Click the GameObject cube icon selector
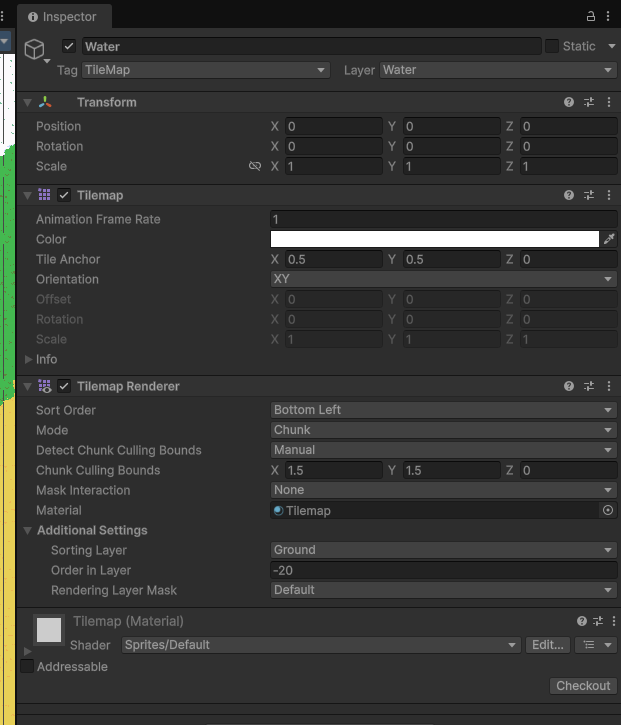The image size is (621, 725). tap(35, 49)
